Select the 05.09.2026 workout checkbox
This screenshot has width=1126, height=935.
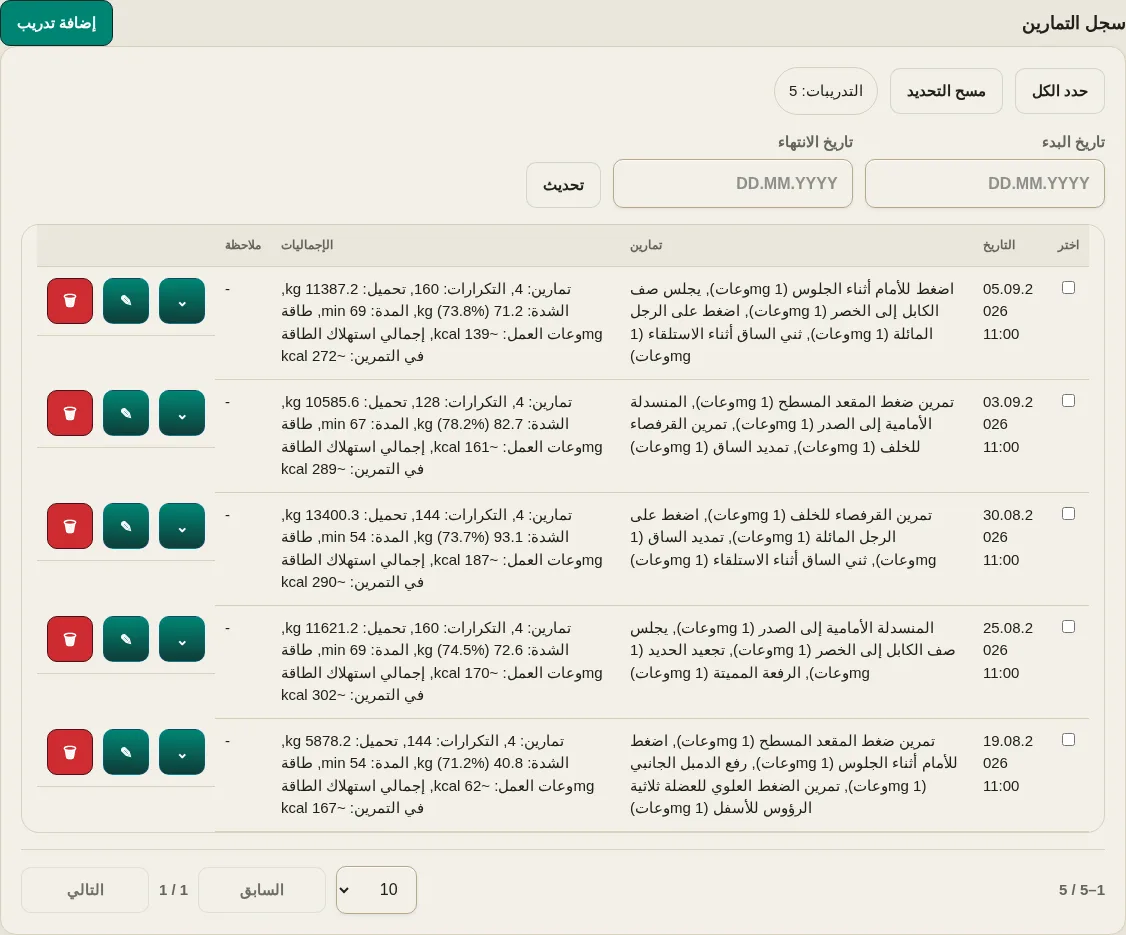[x=1069, y=287]
